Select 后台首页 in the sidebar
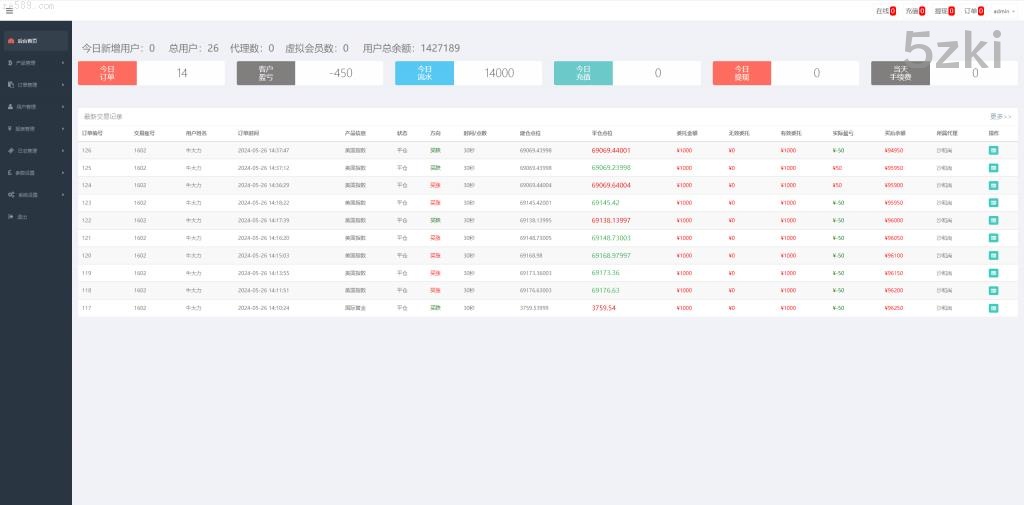1024x505 pixels. [36, 41]
